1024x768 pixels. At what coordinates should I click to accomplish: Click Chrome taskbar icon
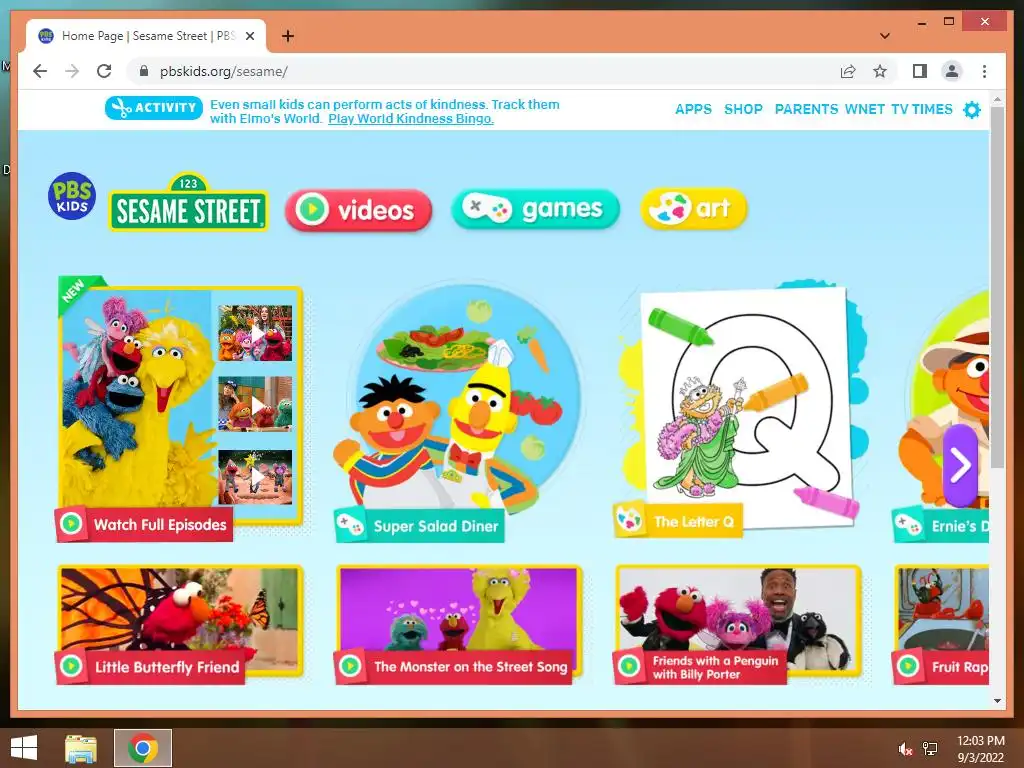(x=142, y=748)
